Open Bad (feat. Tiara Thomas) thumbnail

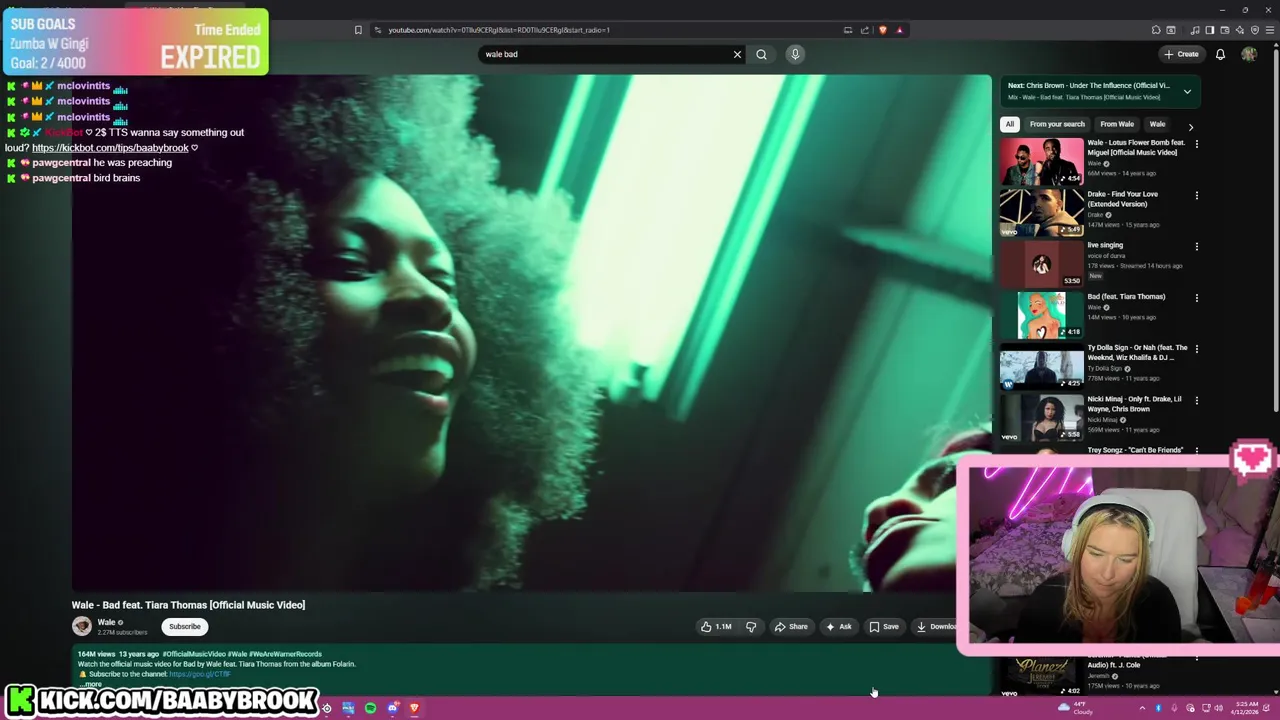coord(1042,315)
